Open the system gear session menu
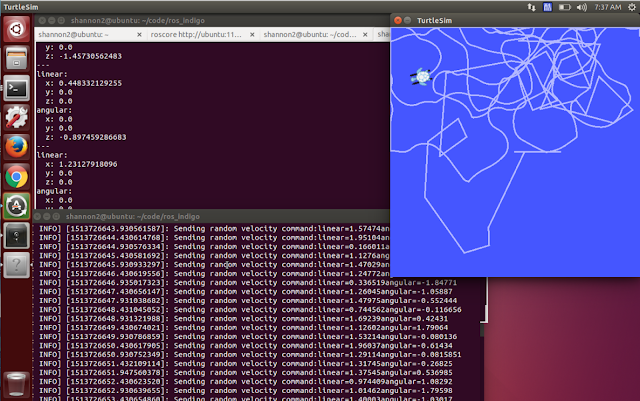The height and width of the screenshot is (401, 640). [632, 7]
